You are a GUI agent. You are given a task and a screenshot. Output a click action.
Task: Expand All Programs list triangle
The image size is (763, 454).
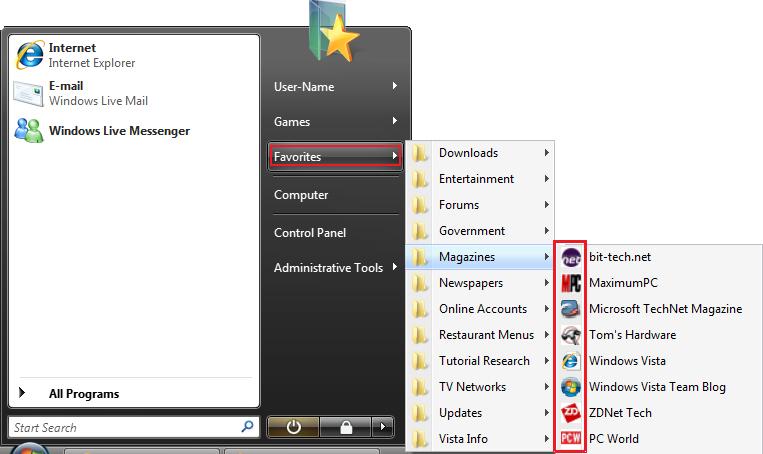pos(21,392)
